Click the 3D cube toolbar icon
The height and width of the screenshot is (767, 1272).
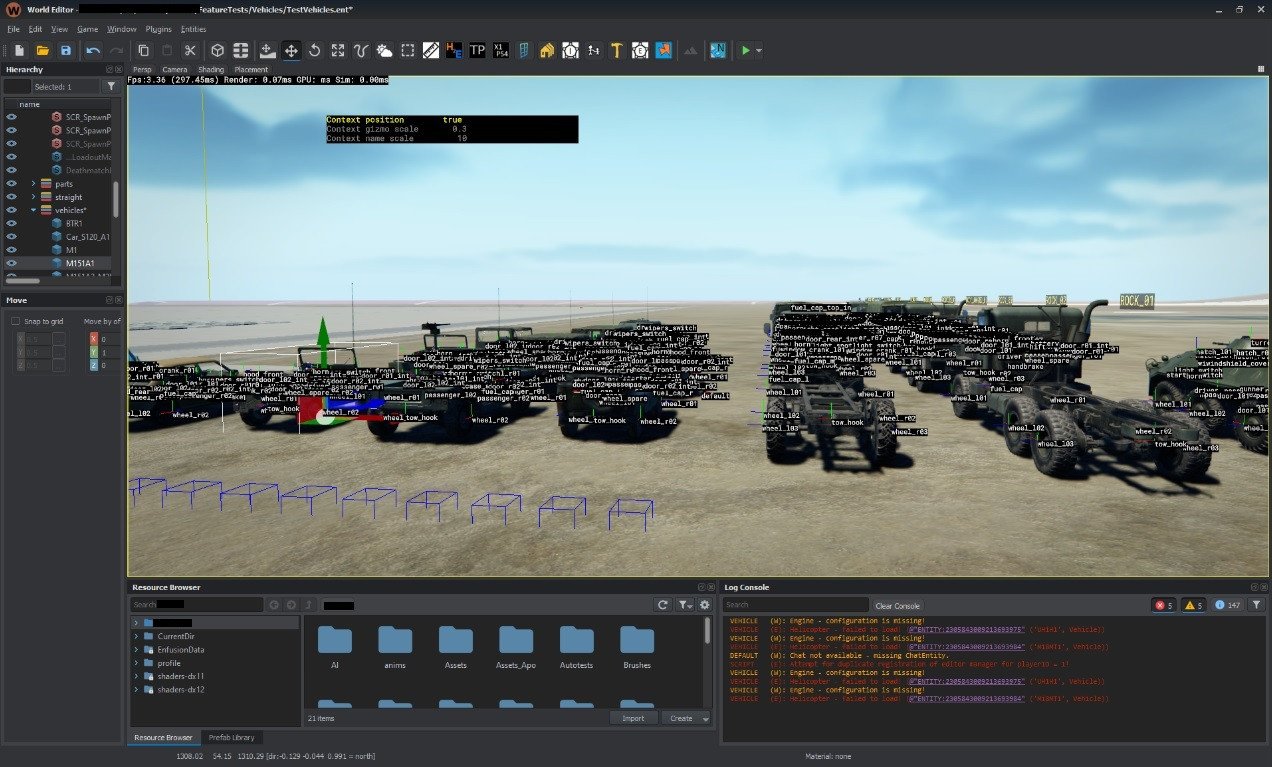217,50
